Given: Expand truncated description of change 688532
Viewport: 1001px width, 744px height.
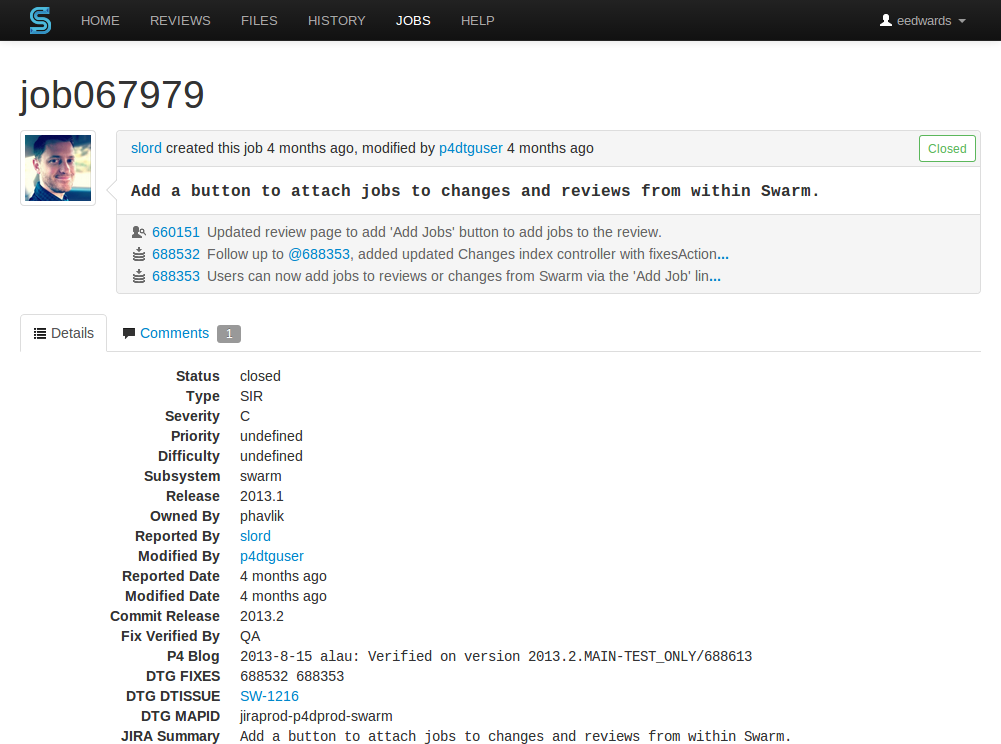Looking at the screenshot, I should [x=723, y=255].
